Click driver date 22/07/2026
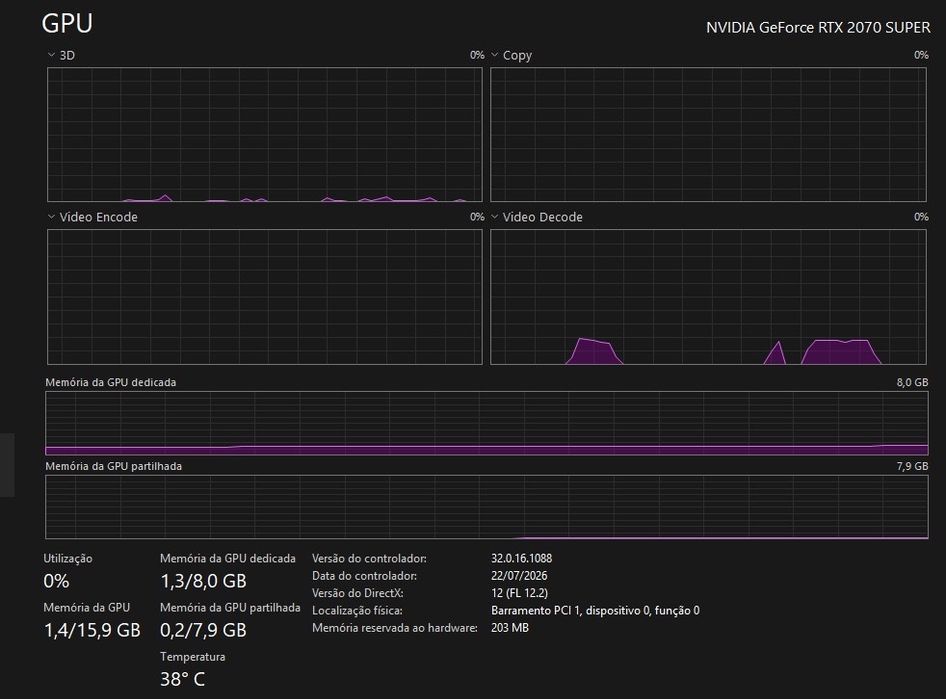Image resolution: width=946 pixels, height=699 pixels. click(x=519, y=575)
